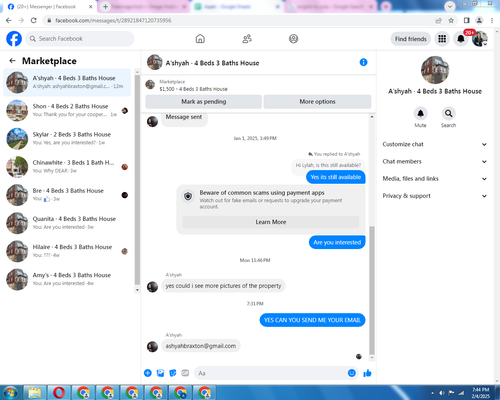Open the Chinawhite 3 Beds 1 Bath conversation
The width and height of the screenshot is (500, 400).
pos(67,167)
